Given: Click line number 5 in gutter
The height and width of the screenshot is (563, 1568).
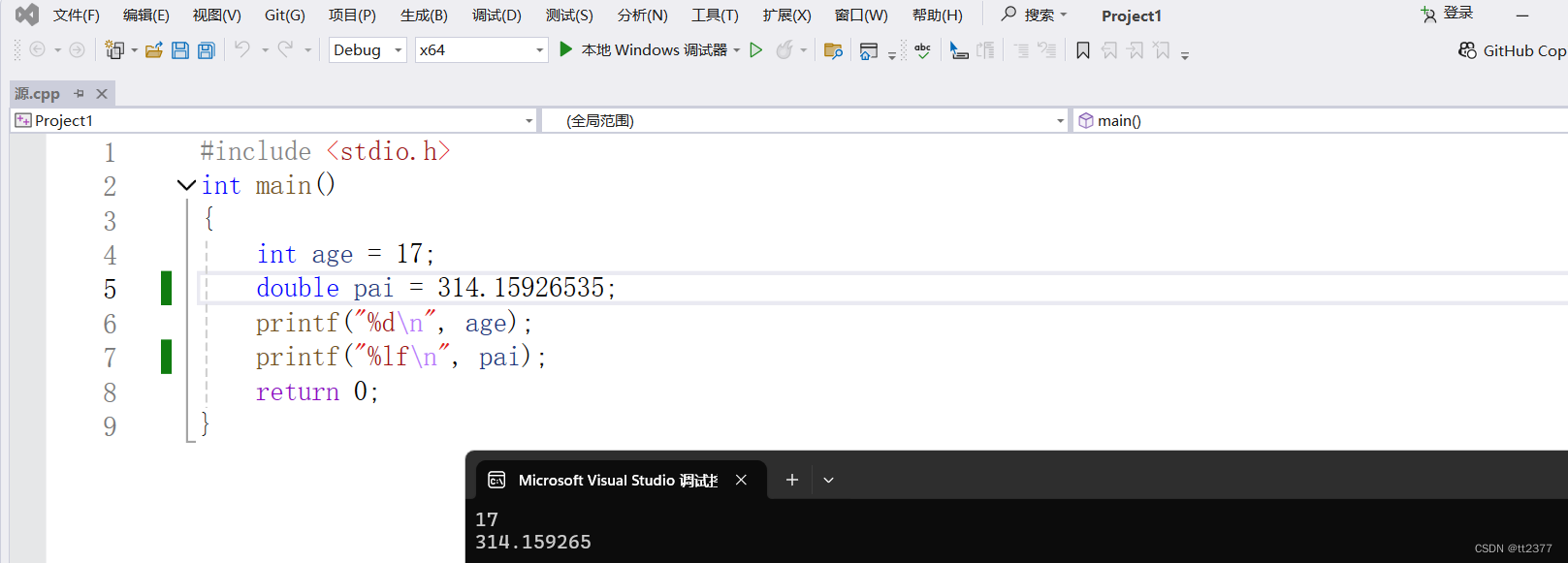Looking at the screenshot, I should pyautogui.click(x=110, y=289).
